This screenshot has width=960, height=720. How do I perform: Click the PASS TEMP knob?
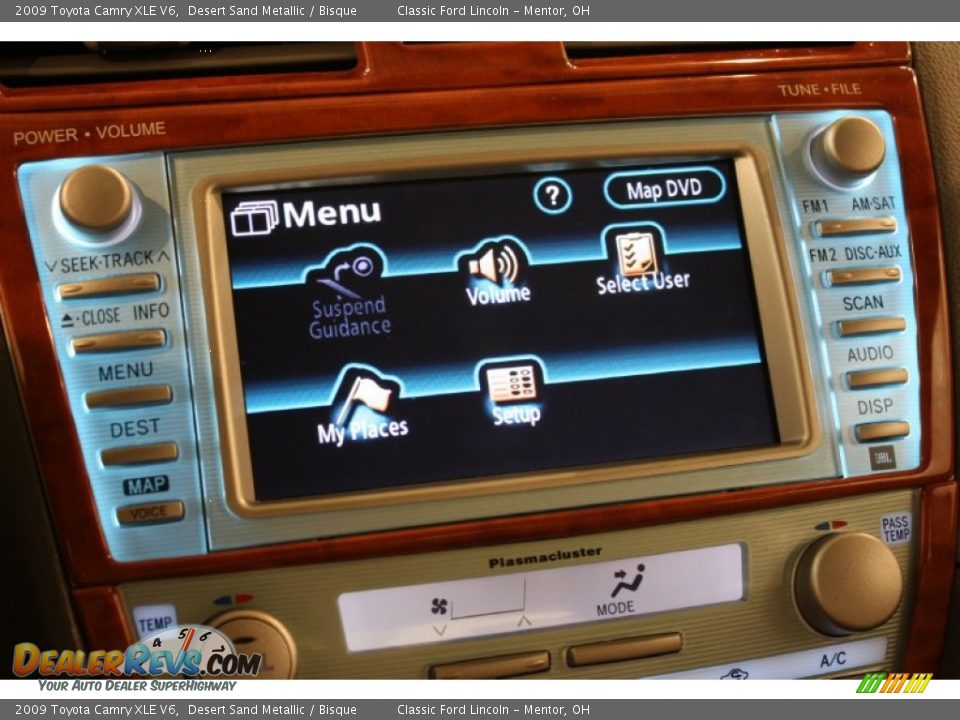[848, 583]
